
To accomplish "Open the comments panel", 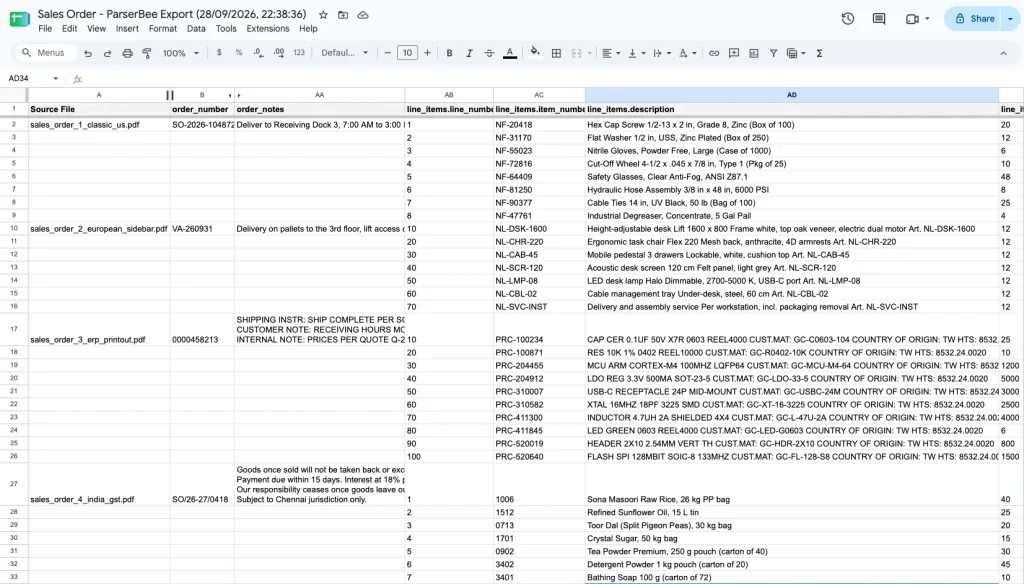I will click(x=879, y=18).
